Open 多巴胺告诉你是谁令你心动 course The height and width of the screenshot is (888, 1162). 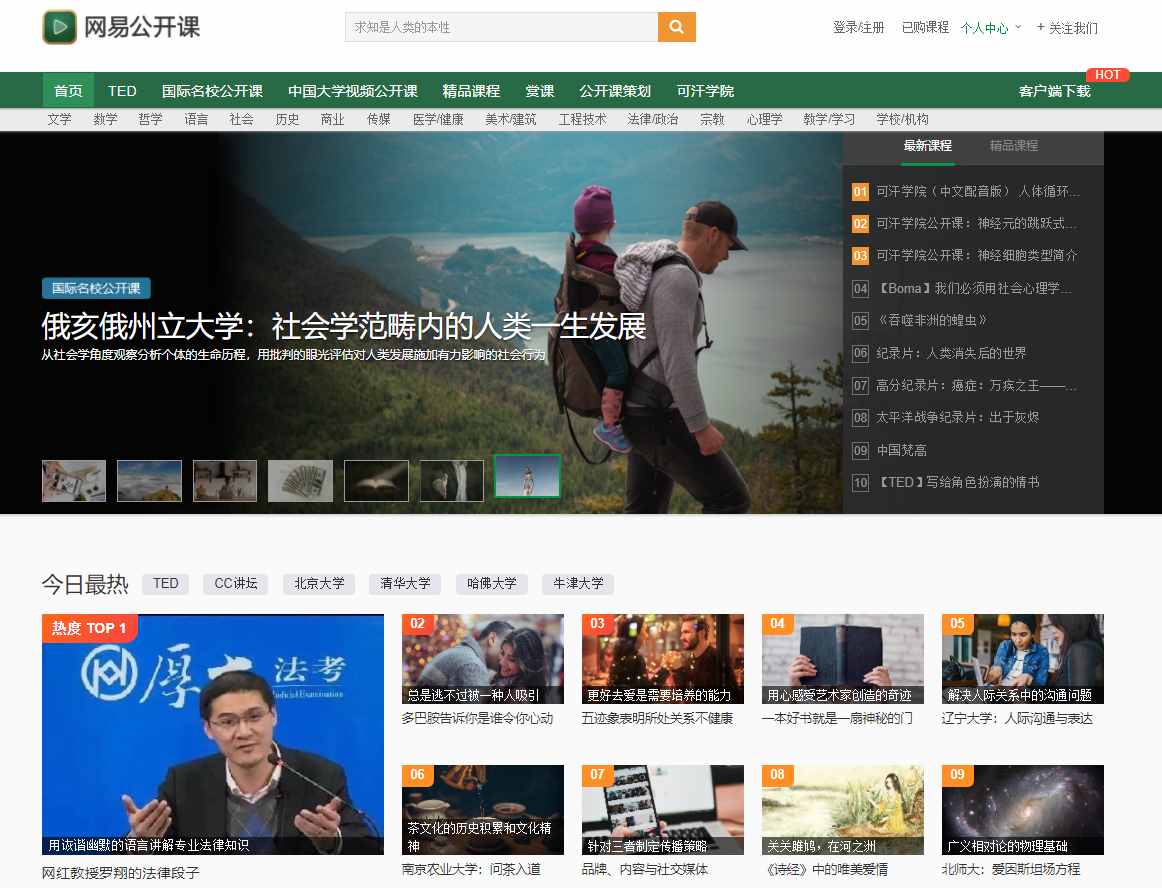pos(484,716)
